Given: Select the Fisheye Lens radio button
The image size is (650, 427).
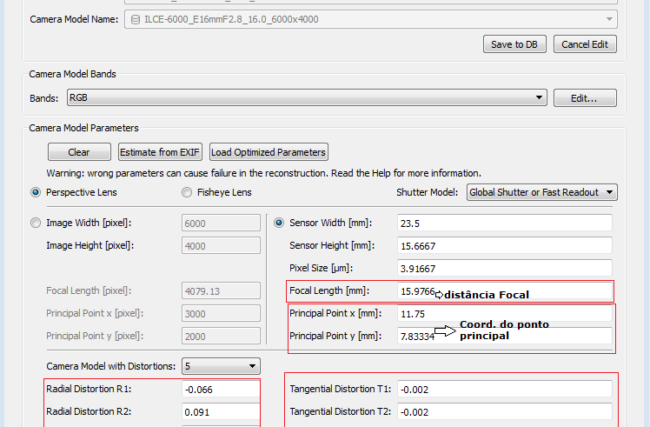Looking at the screenshot, I should click(187, 192).
